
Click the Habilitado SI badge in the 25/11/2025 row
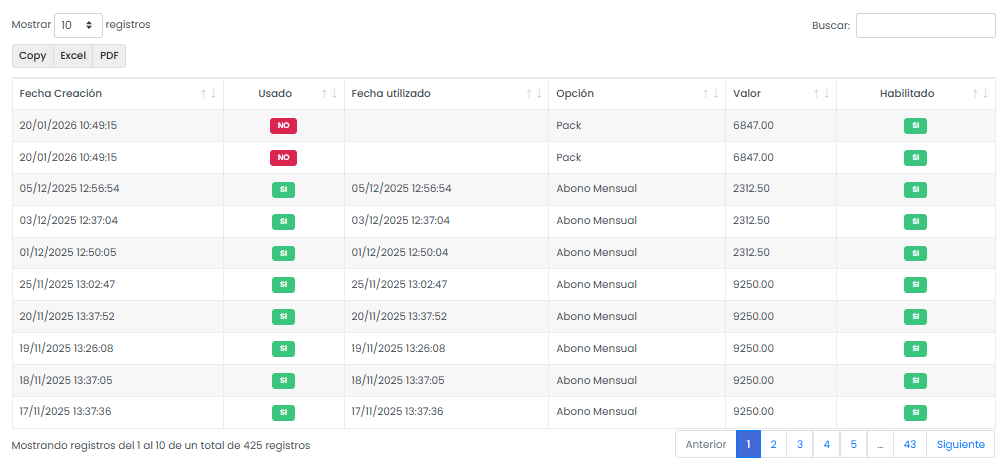[x=915, y=285]
